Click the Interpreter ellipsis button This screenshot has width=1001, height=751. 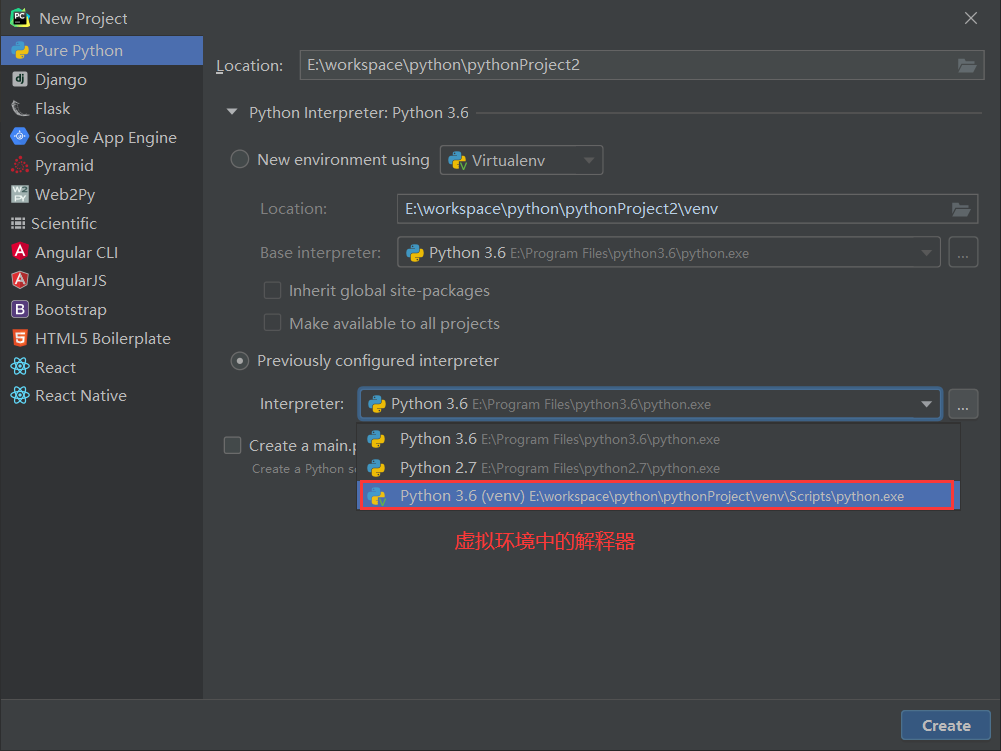coord(963,404)
